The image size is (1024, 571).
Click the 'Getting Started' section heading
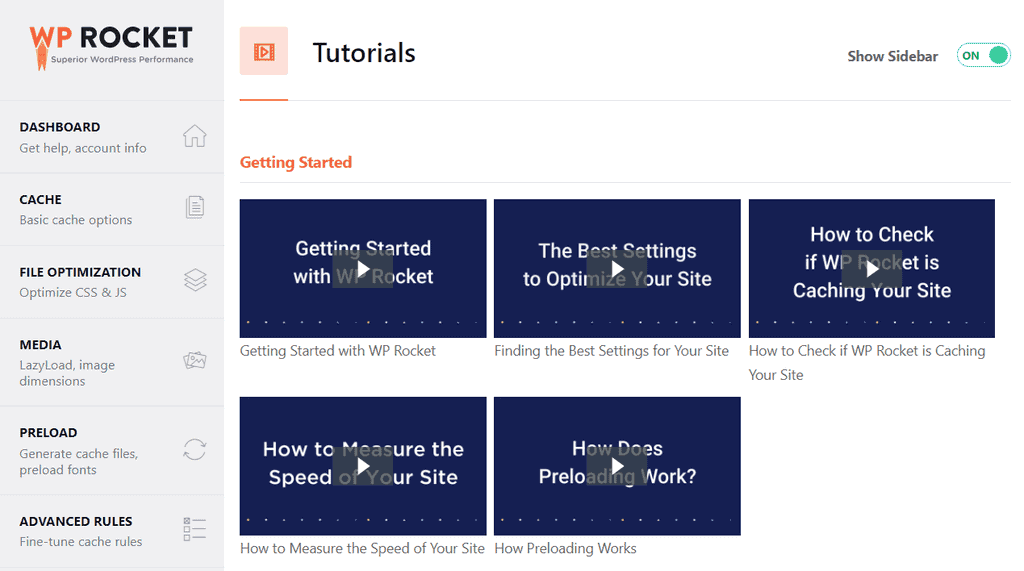296,162
